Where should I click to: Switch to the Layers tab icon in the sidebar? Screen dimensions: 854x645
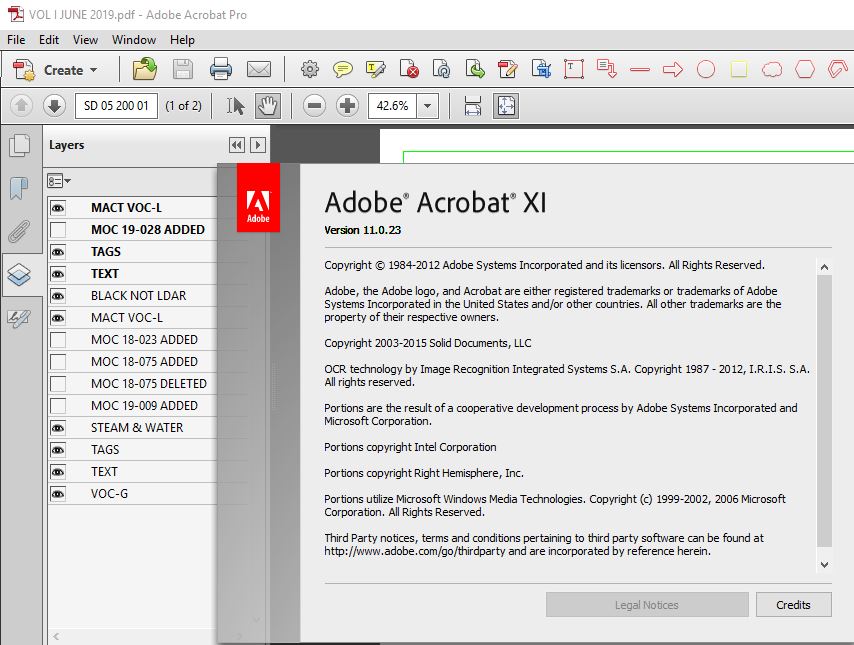20,275
